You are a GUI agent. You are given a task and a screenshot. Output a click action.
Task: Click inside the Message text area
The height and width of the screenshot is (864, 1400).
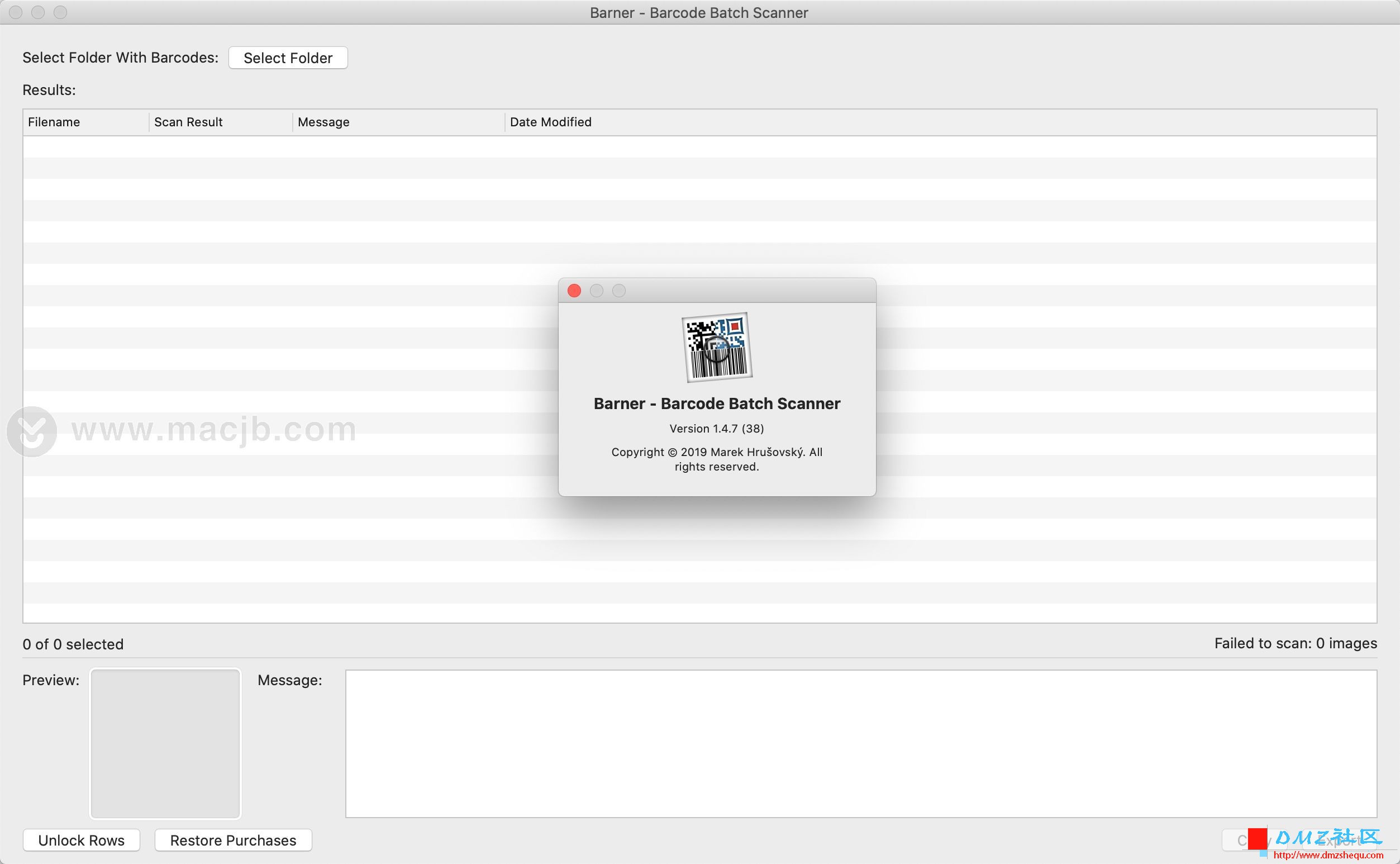point(861,743)
